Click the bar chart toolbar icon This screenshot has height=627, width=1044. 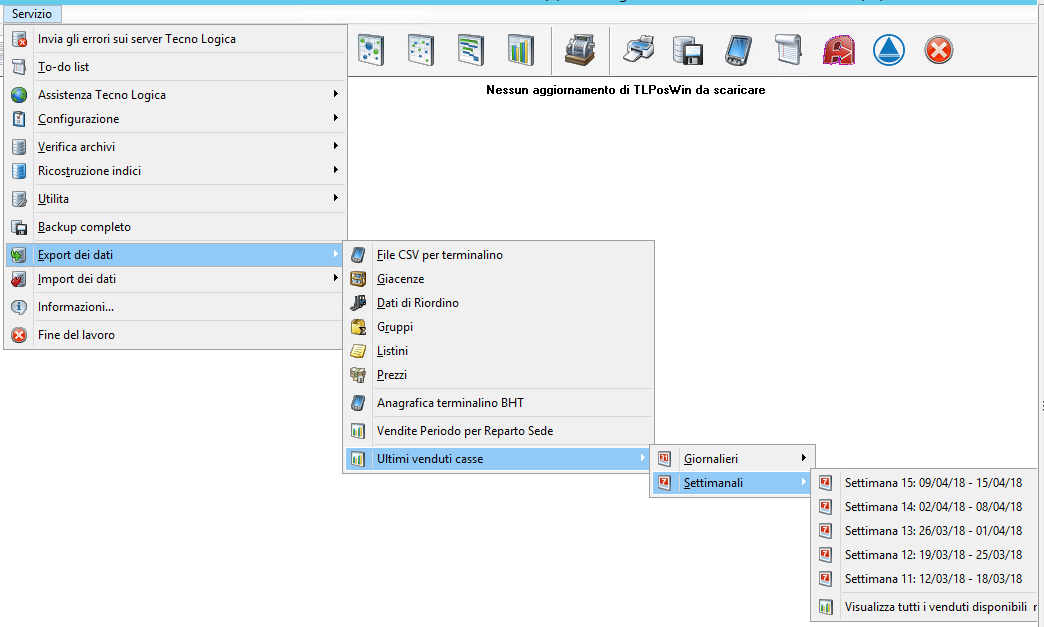(x=520, y=50)
